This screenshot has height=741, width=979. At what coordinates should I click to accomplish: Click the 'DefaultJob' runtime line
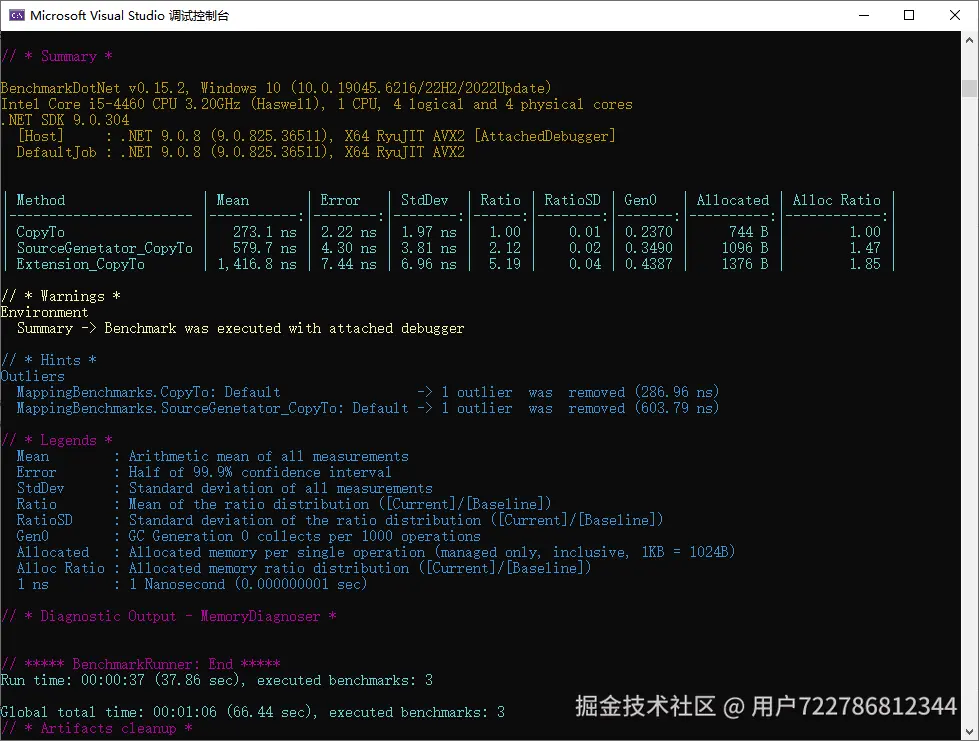click(x=240, y=152)
